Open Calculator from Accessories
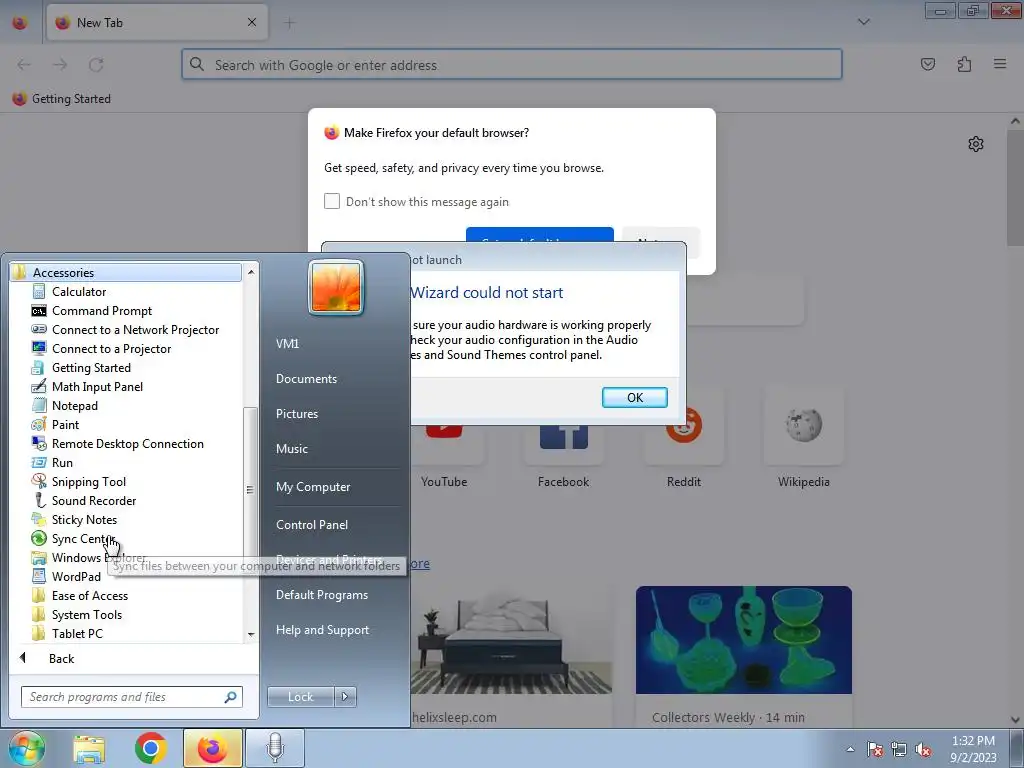Screen dimensions: 1024x768 [78, 292]
